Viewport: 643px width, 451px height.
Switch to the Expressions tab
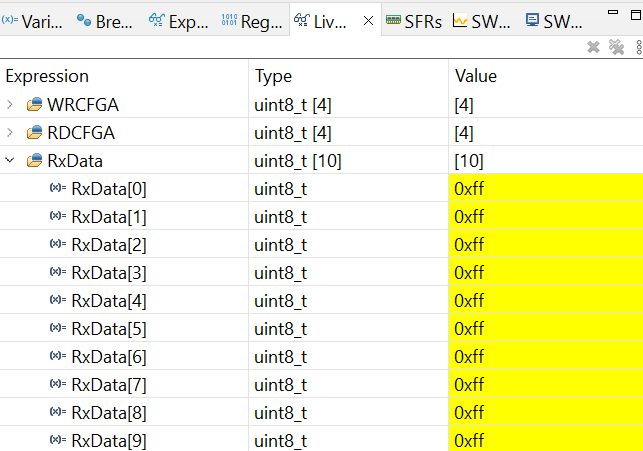(x=178, y=21)
